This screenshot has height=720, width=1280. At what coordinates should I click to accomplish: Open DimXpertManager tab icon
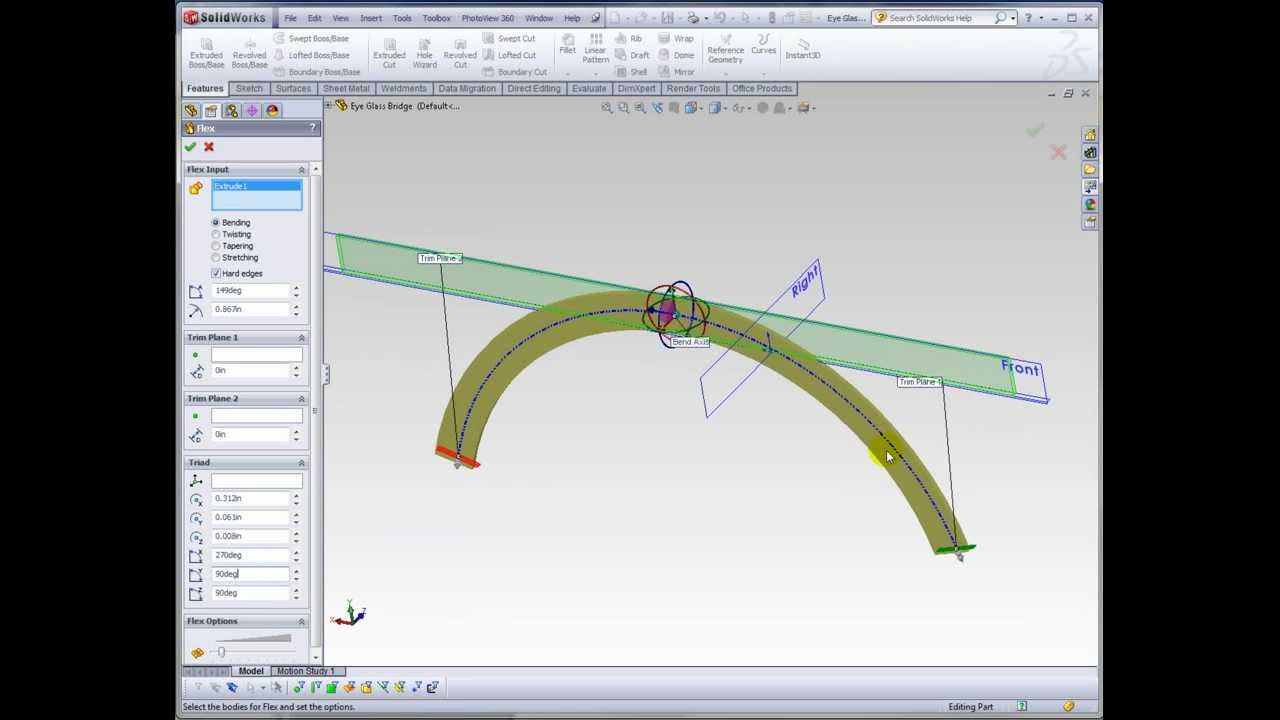tap(252, 111)
